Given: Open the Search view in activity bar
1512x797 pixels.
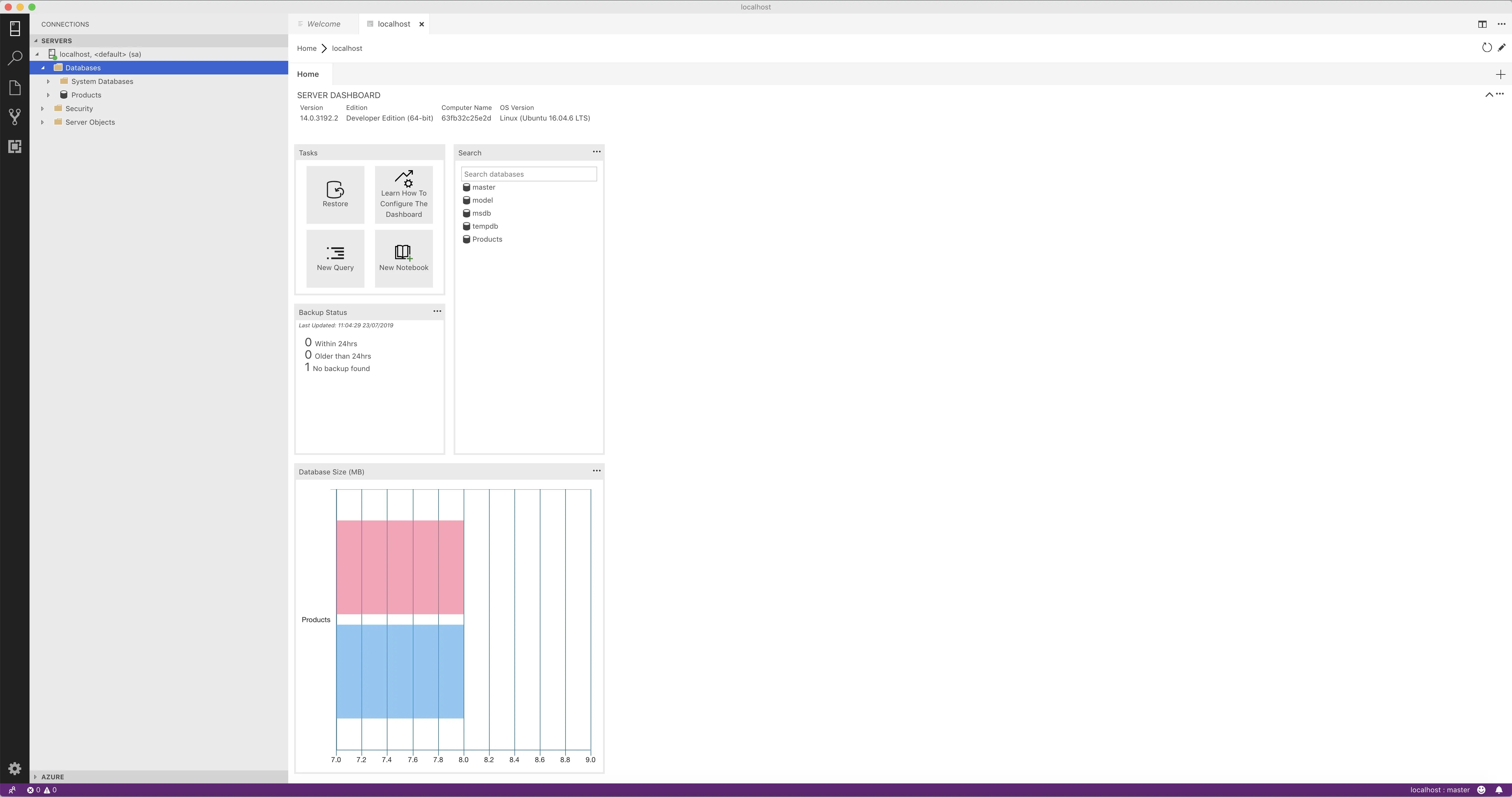Looking at the screenshot, I should click(15, 58).
